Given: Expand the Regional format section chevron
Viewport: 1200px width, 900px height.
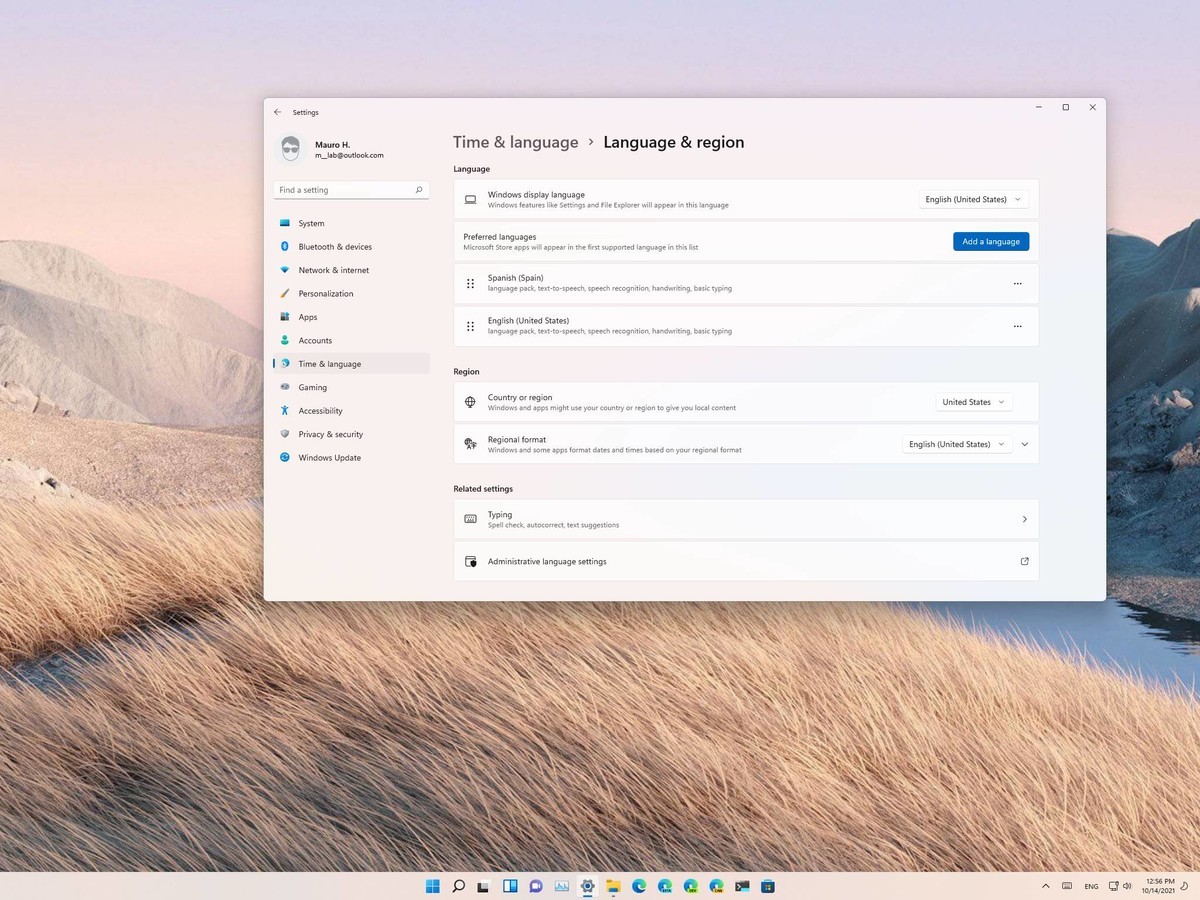Looking at the screenshot, I should pyautogui.click(x=1025, y=444).
